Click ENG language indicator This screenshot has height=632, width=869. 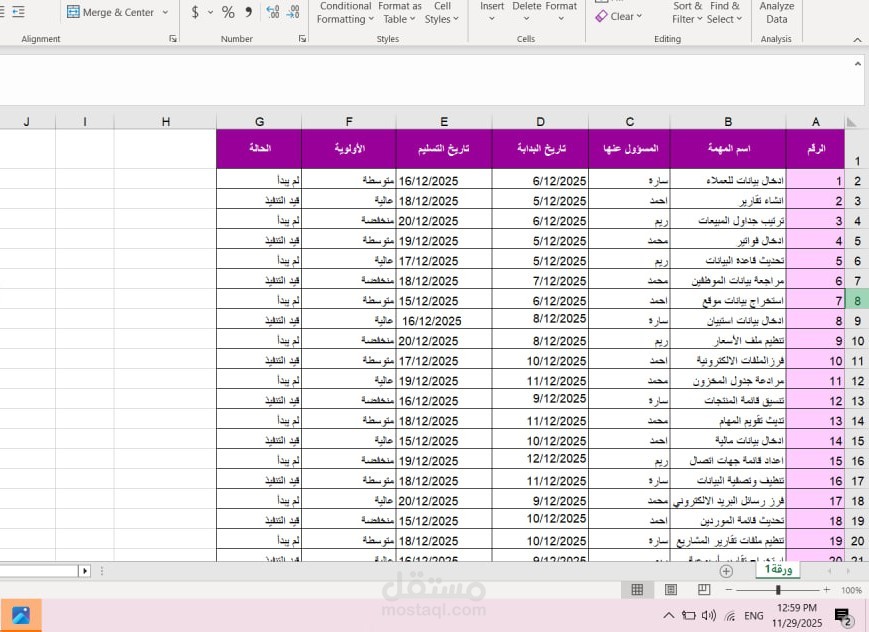(x=753, y=616)
